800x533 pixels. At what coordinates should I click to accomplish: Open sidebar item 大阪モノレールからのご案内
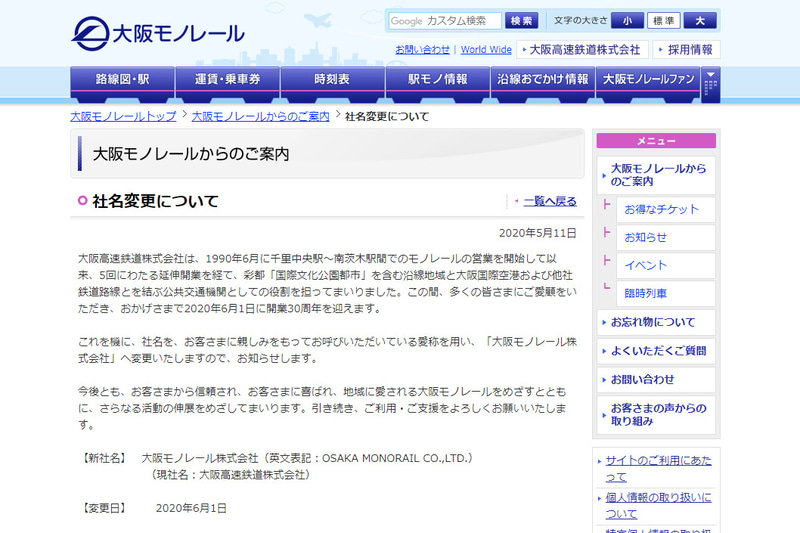pos(656,175)
